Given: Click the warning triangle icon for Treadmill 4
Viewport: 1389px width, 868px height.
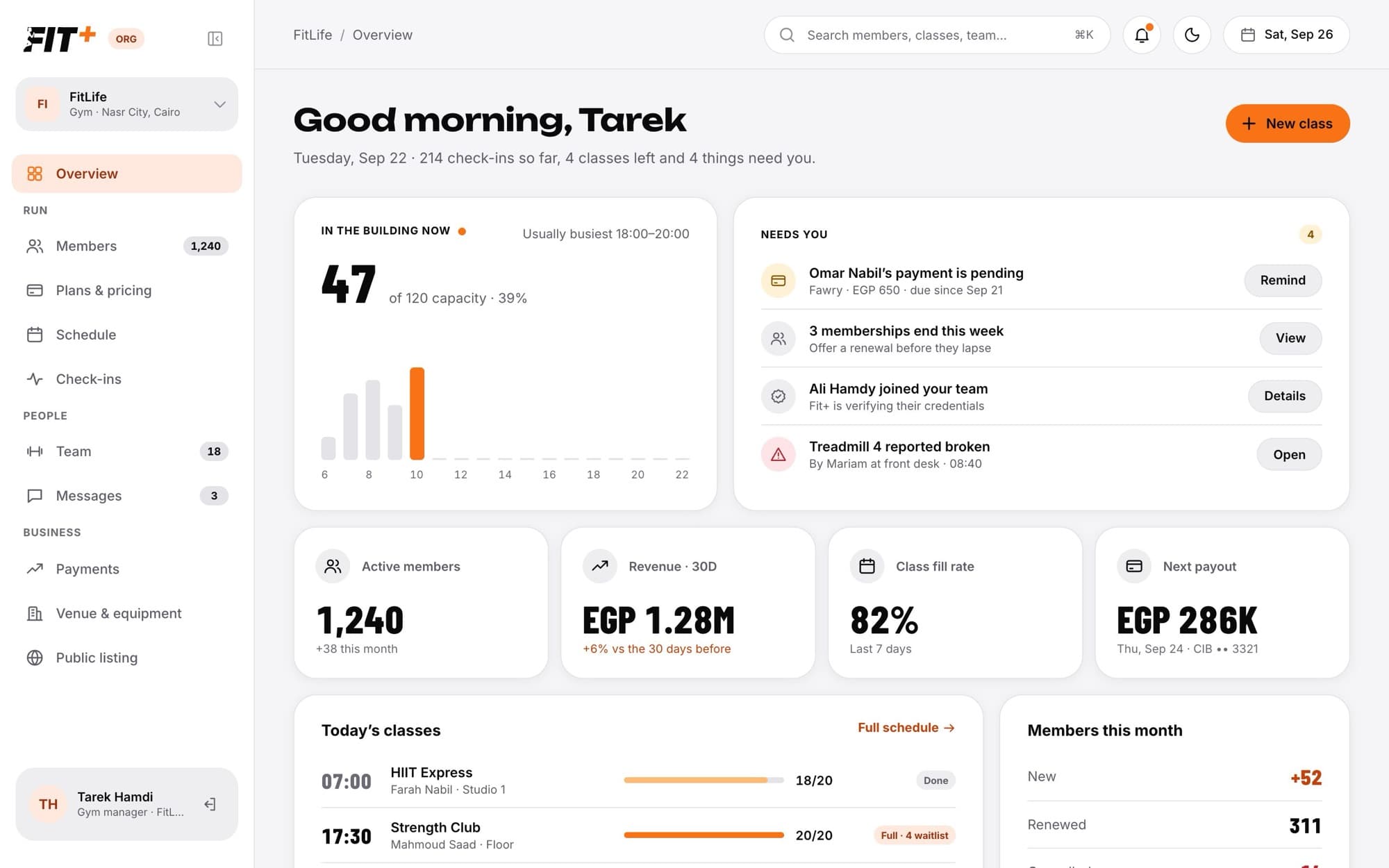Looking at the screenshot, I should point(778,454).
